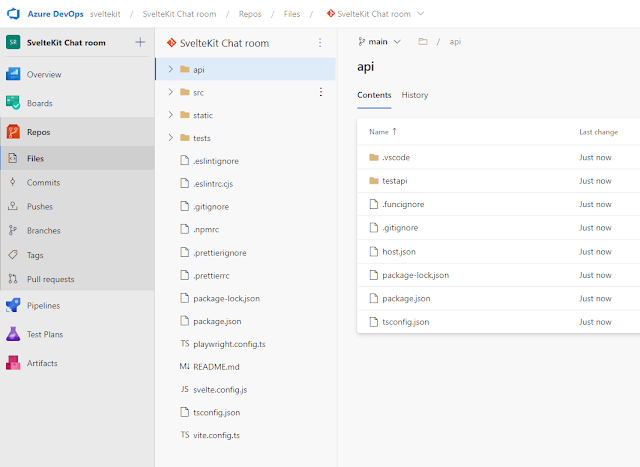Expand the static folder in tree
The image size is (640, 467).
coord(171,115)
